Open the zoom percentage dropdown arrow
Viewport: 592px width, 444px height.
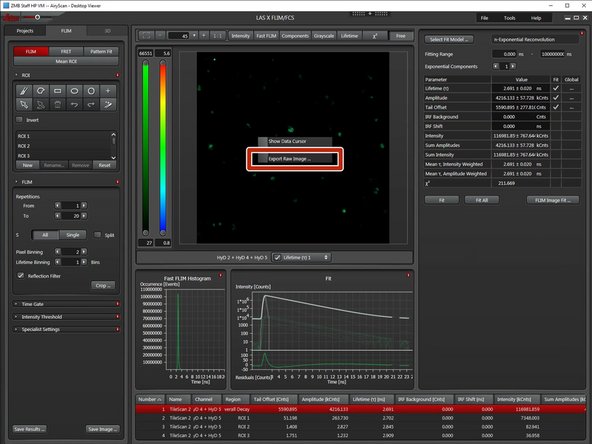click(194, 35)
